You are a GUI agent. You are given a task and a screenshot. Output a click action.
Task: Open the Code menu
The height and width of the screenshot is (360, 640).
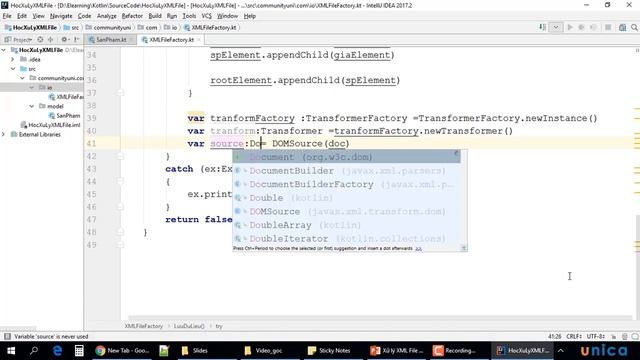pyautogui.click(x=84, y=16)
